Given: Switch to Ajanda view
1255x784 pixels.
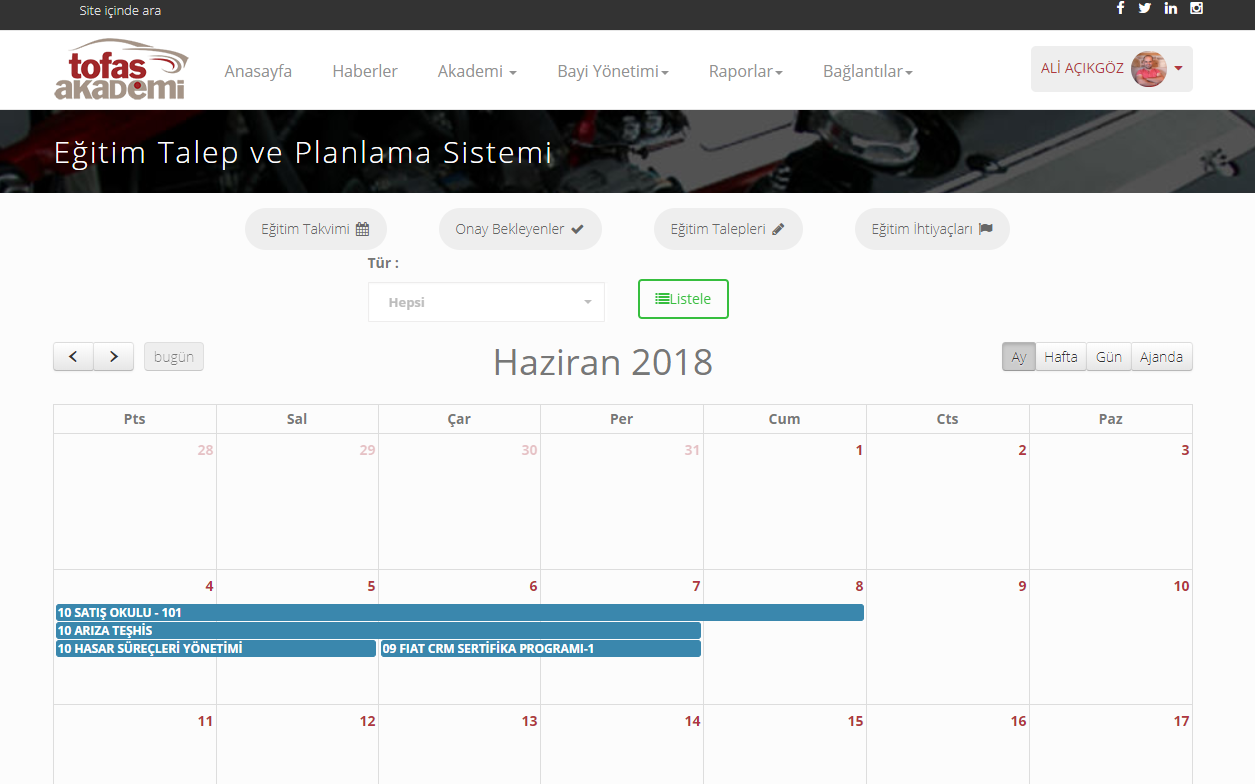Looking at the screenshot, I should coord(1162,357).
